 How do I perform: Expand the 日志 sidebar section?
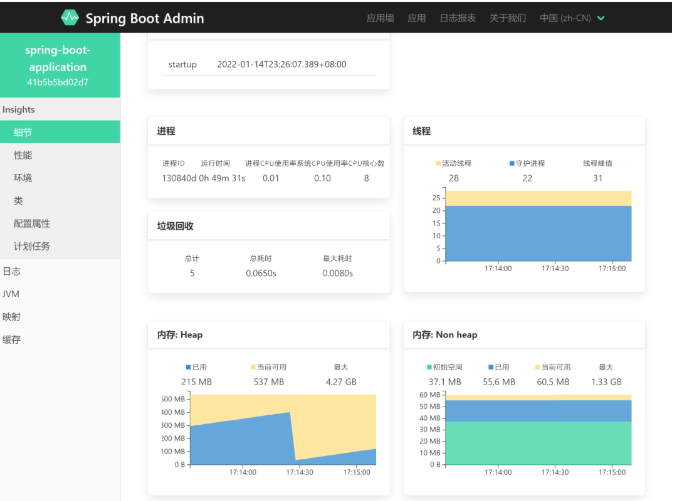pyautogui.click(x=60, y=271)
